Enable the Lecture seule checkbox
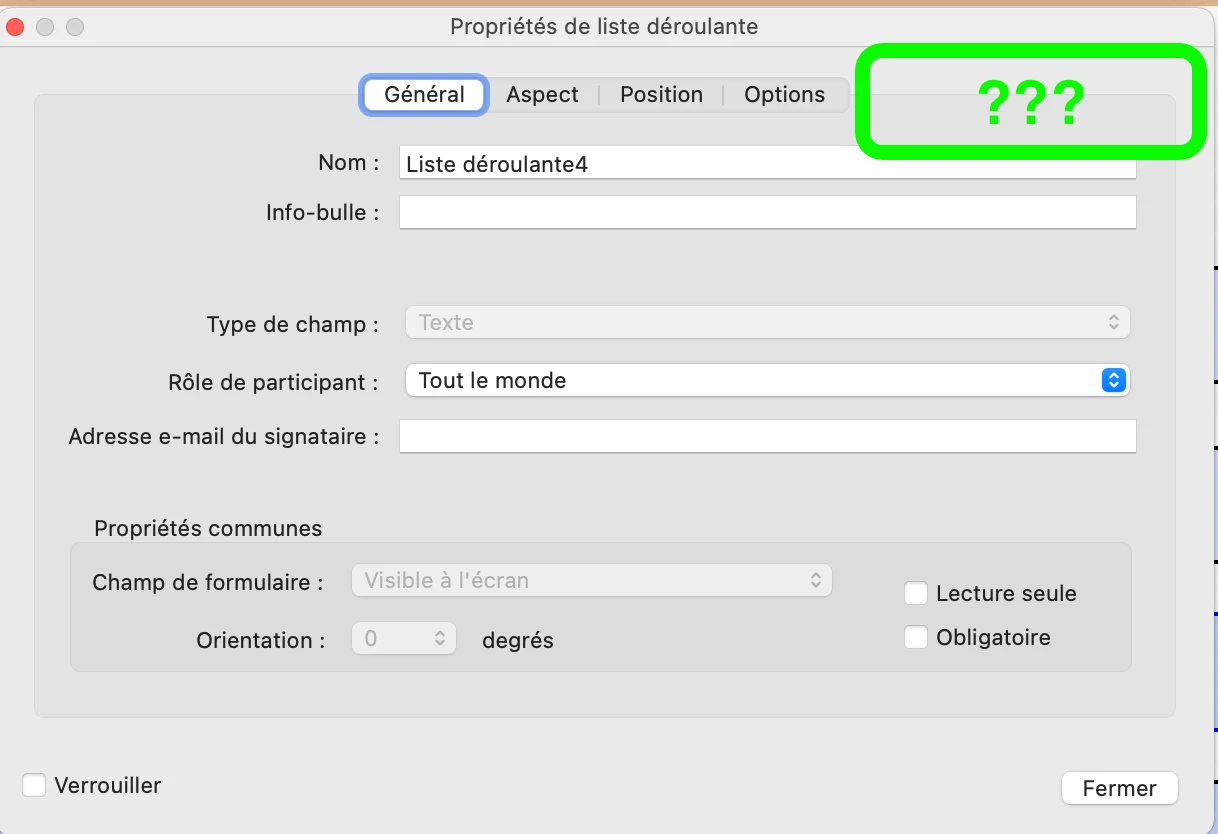1218x834 pixels. 916,593
